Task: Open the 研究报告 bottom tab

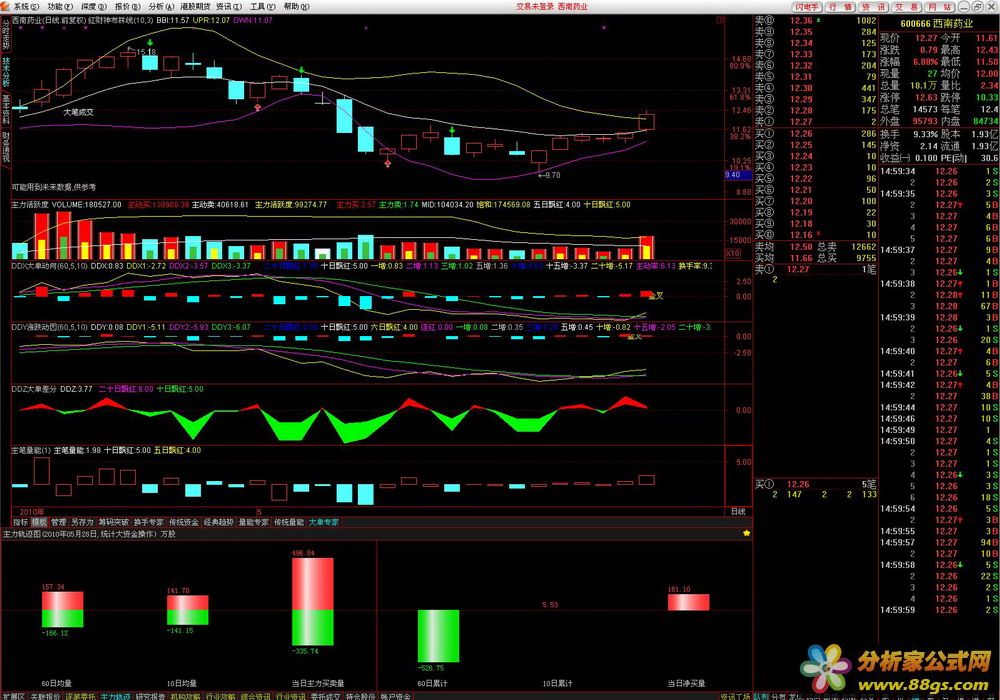Action: 151,696
